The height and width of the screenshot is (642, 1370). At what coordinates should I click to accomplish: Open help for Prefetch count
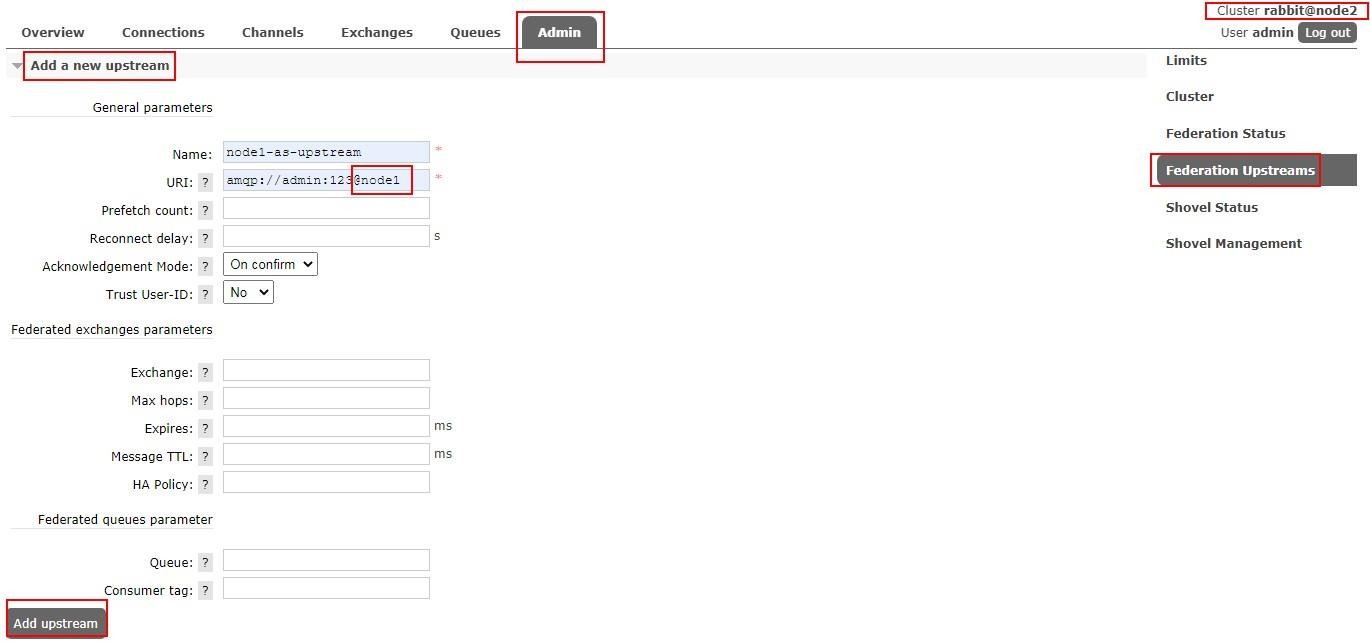pyautogui.click(x=205, y=210)
